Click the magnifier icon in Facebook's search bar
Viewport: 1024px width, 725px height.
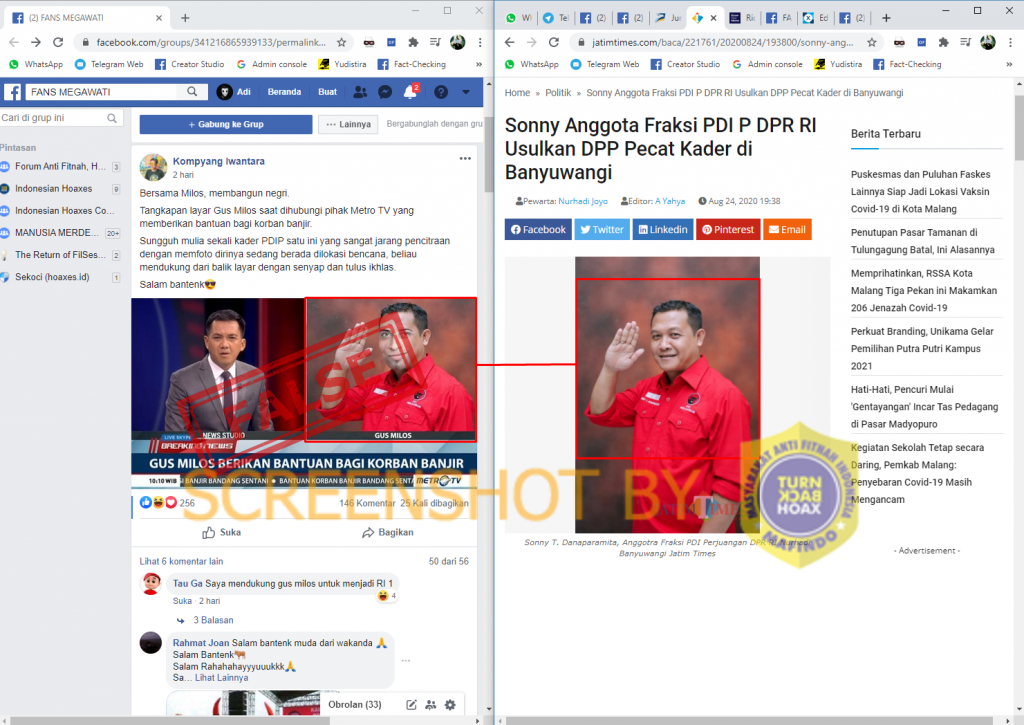click(x=192, y=91)
